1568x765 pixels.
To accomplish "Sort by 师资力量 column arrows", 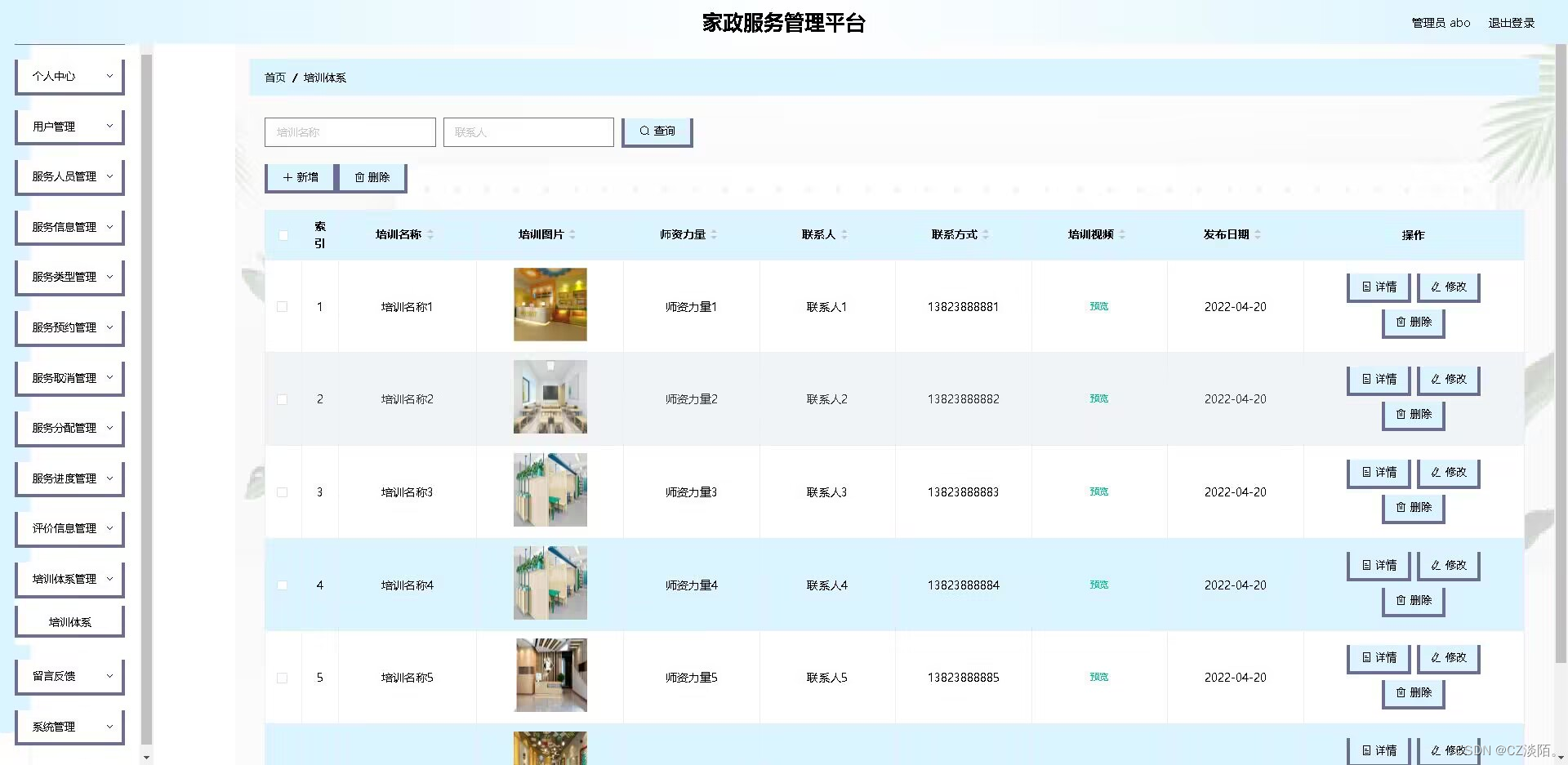I will (x=714, y=234).
